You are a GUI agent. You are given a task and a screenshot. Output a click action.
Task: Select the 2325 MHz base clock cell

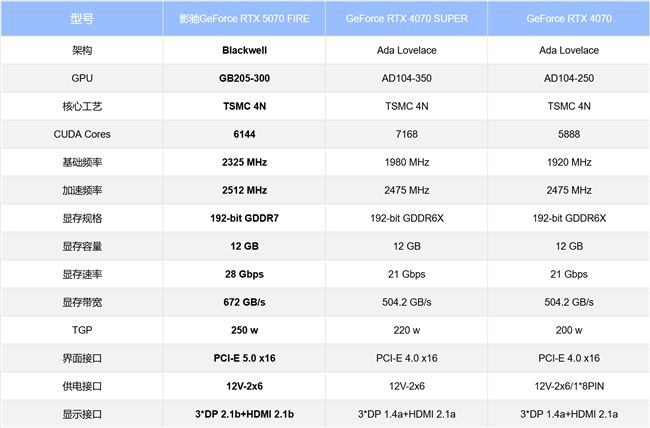244,162
